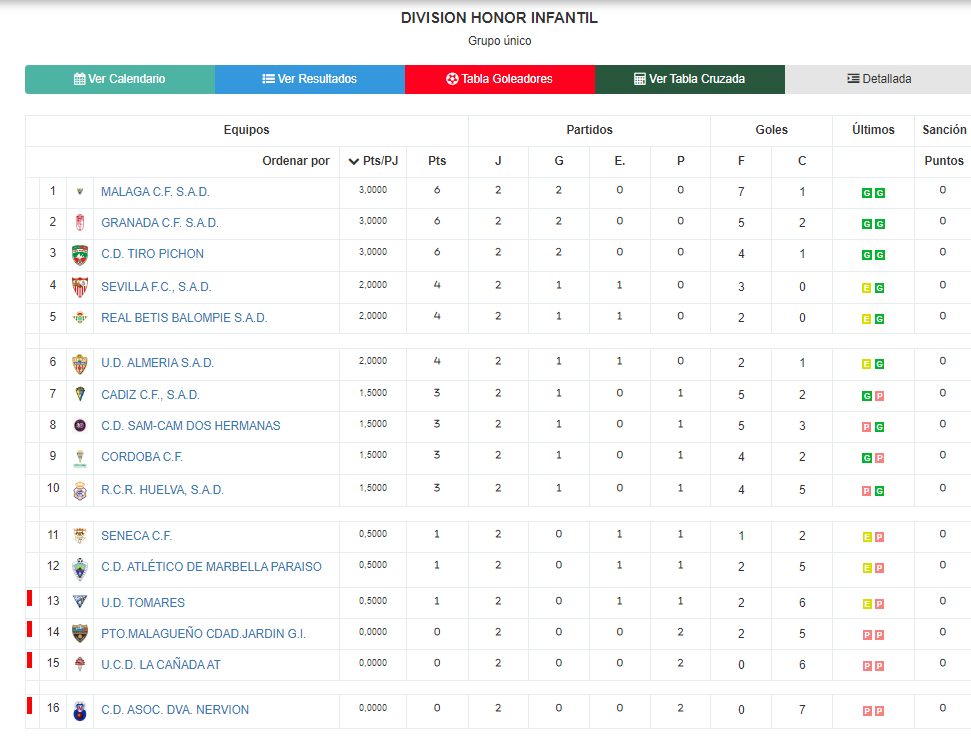
Task: Click Huelva's green G win badge
Action: [879, 491]
